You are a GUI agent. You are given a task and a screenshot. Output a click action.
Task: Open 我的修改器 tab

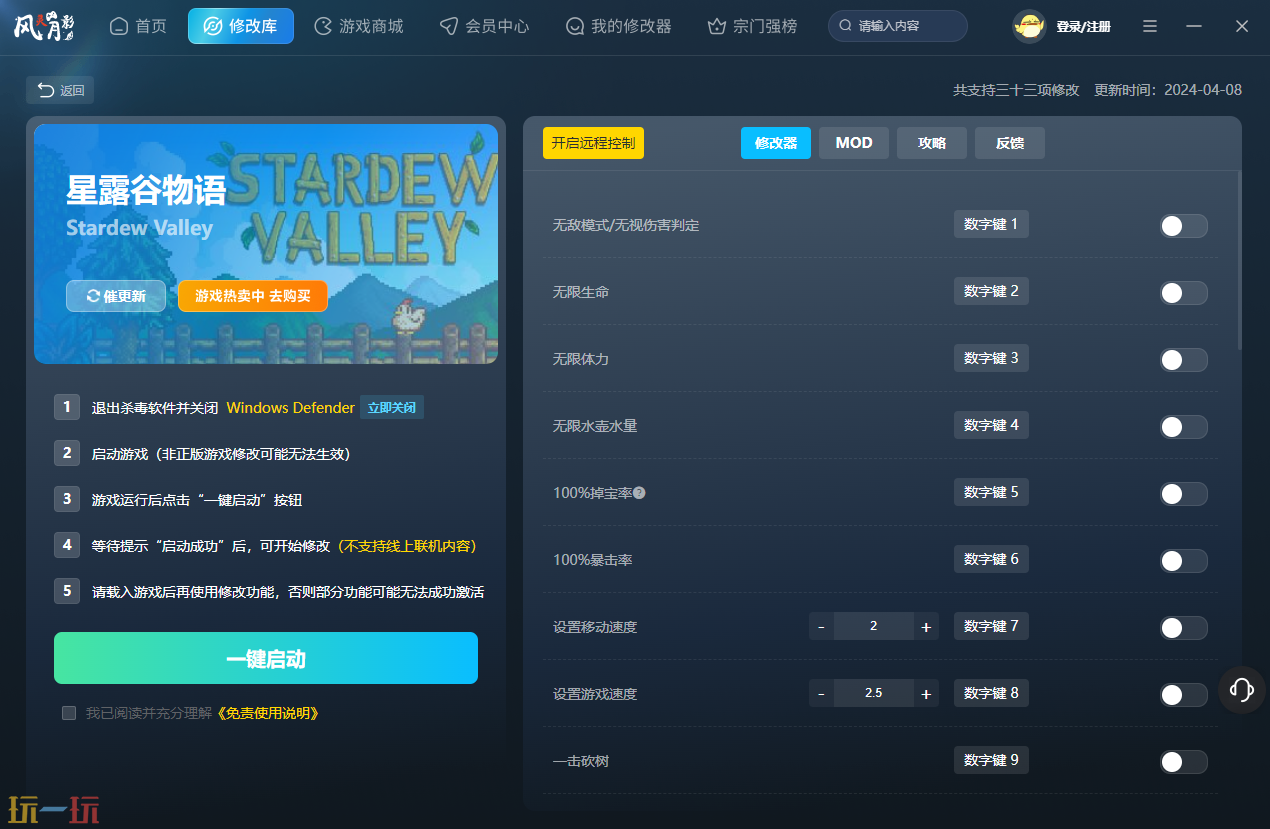click(x=618, y=26)
